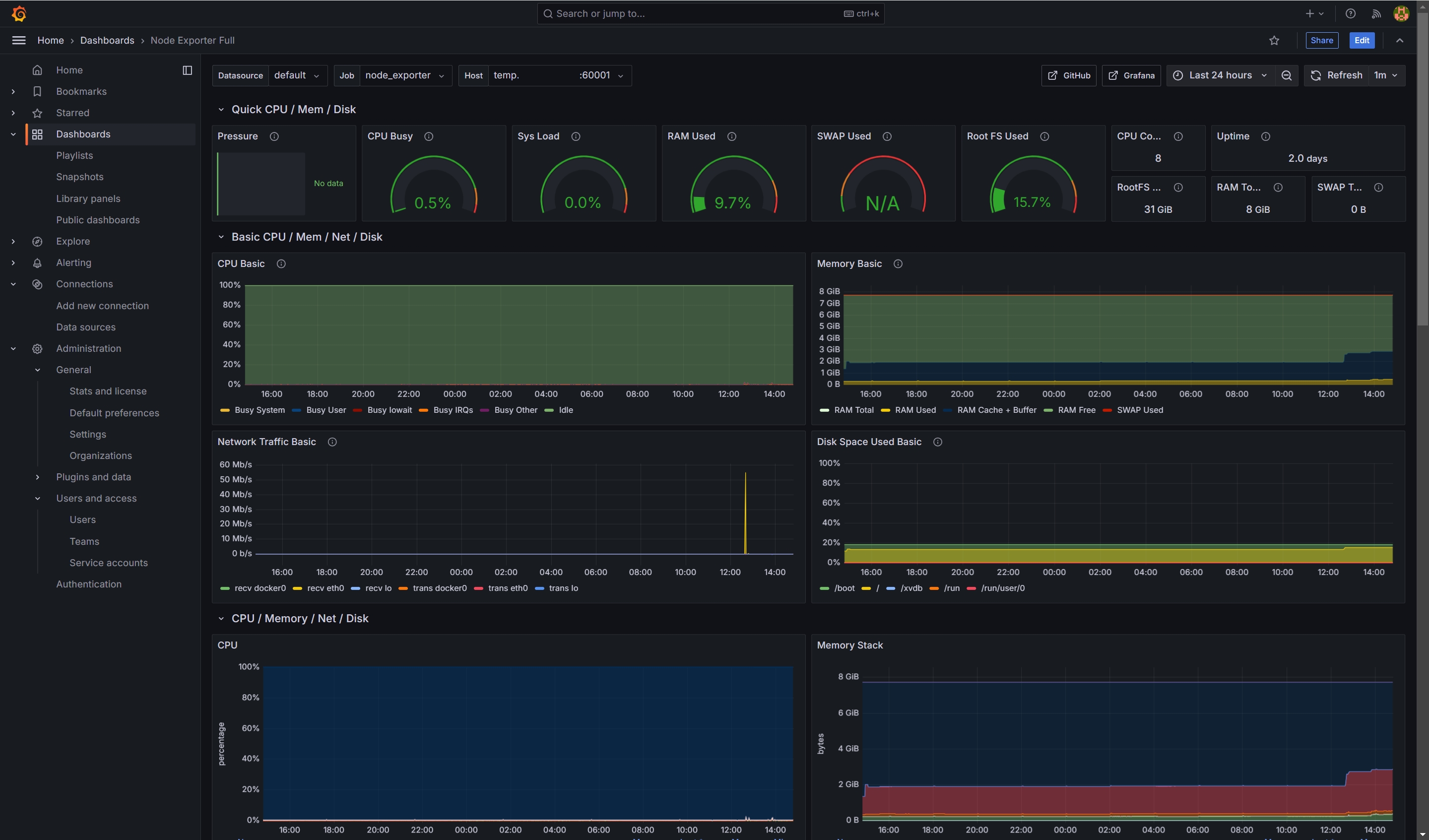Click the Grafana logo icon top left
Image resolution: width=1429 pixels, height=840 pixels.
click(x=18, y=13)
